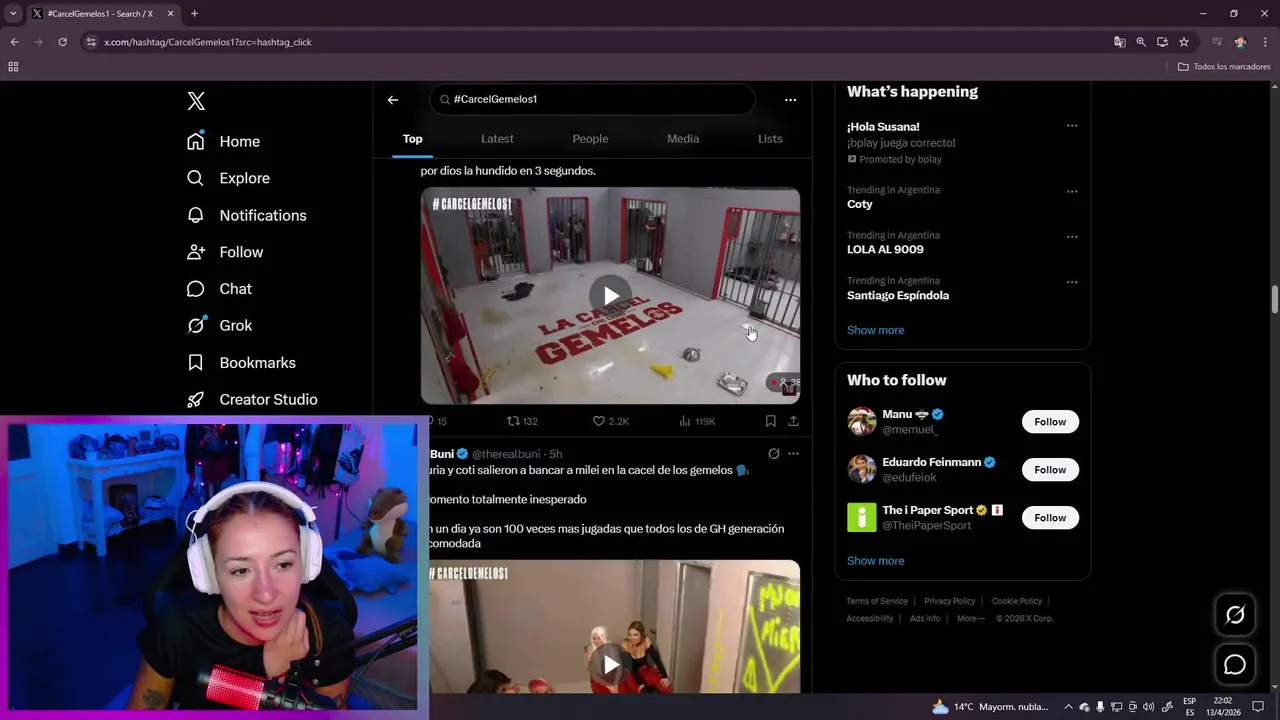
Task: Open more options on Buni's tweet
Action: 793,453
